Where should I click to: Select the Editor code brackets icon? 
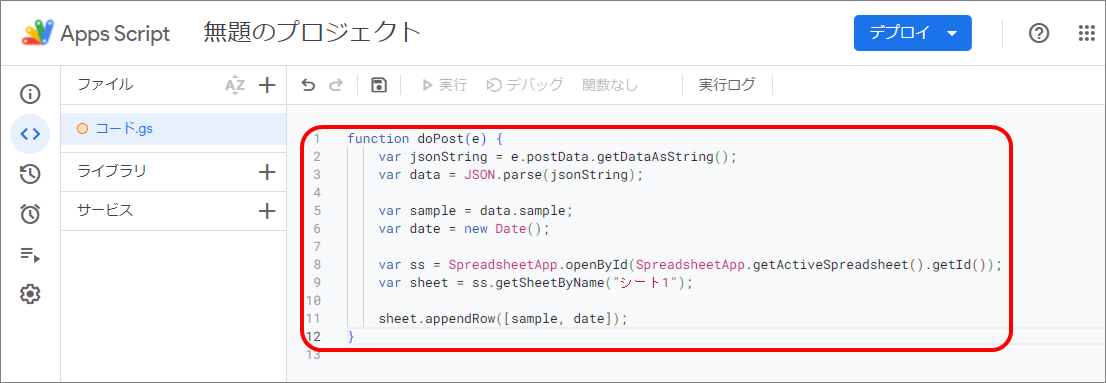click(30, 133)
